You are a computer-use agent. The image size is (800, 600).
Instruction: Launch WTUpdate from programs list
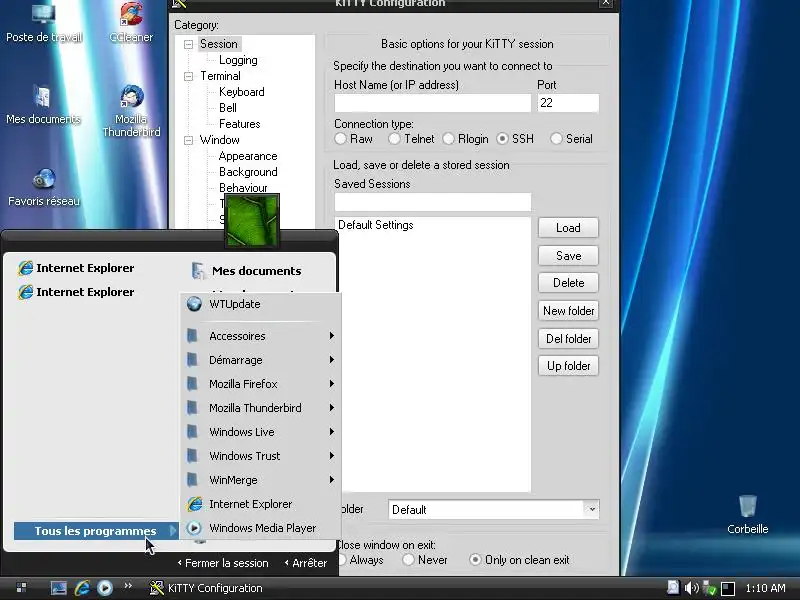(x=260, y=304)
